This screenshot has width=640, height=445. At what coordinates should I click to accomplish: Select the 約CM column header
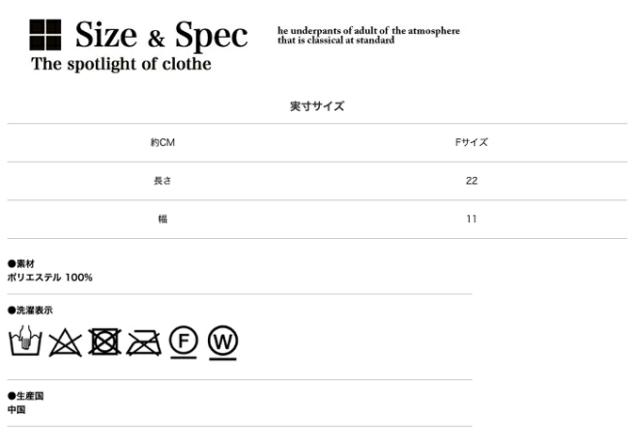pyautogui.click(x=162, y=143)
